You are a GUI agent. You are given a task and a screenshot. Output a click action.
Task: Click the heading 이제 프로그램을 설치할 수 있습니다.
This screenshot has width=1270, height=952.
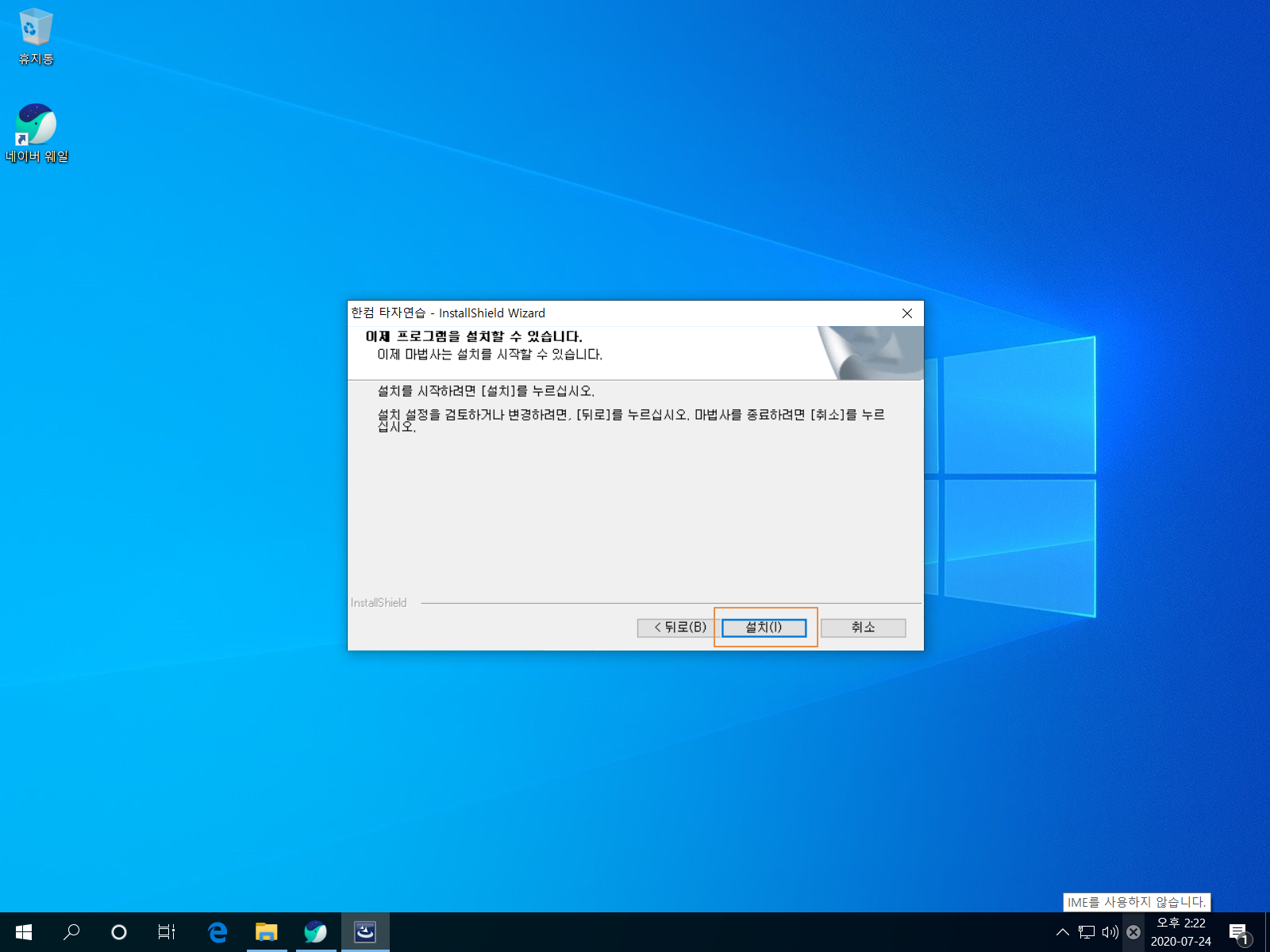474,336
